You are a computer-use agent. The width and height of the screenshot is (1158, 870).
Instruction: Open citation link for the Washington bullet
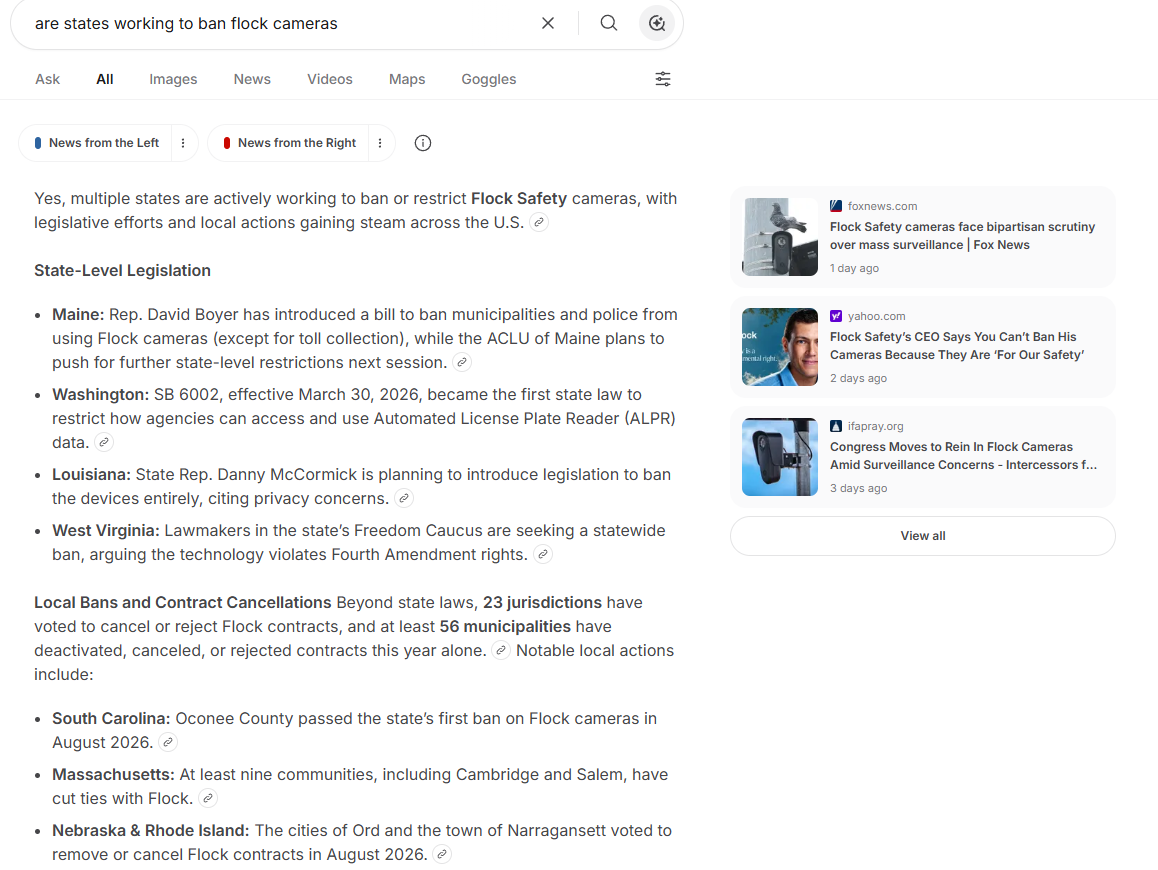pyautogui.click(x=105, y=442)
